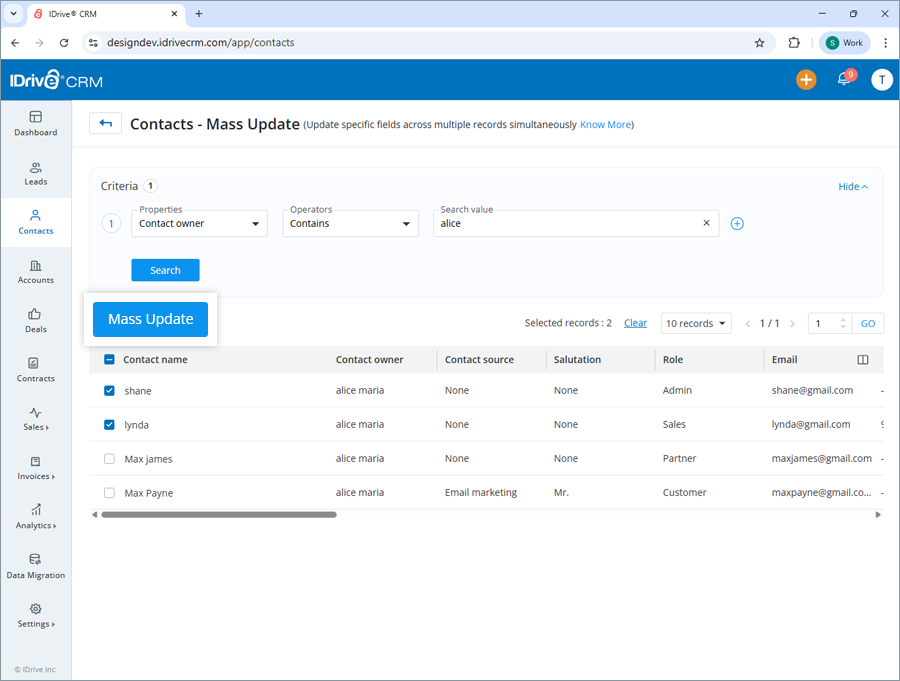Collapse the Criteria panel using Hide
The height and width of the screenshot is (681, 900).
(x=851, y=186)
